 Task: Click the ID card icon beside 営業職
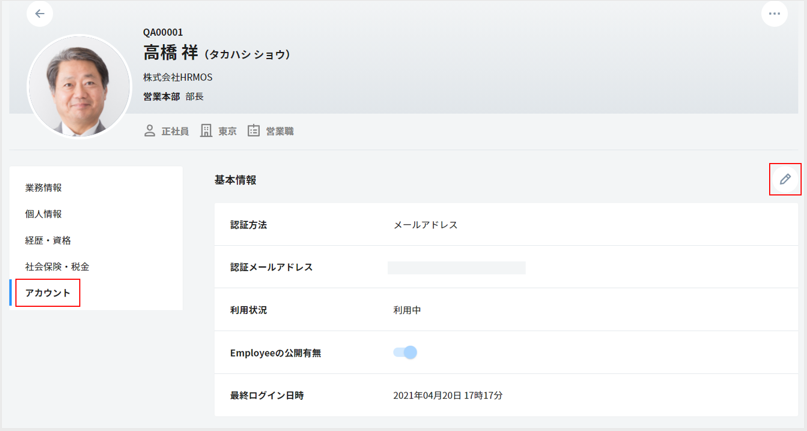point(253,131)
